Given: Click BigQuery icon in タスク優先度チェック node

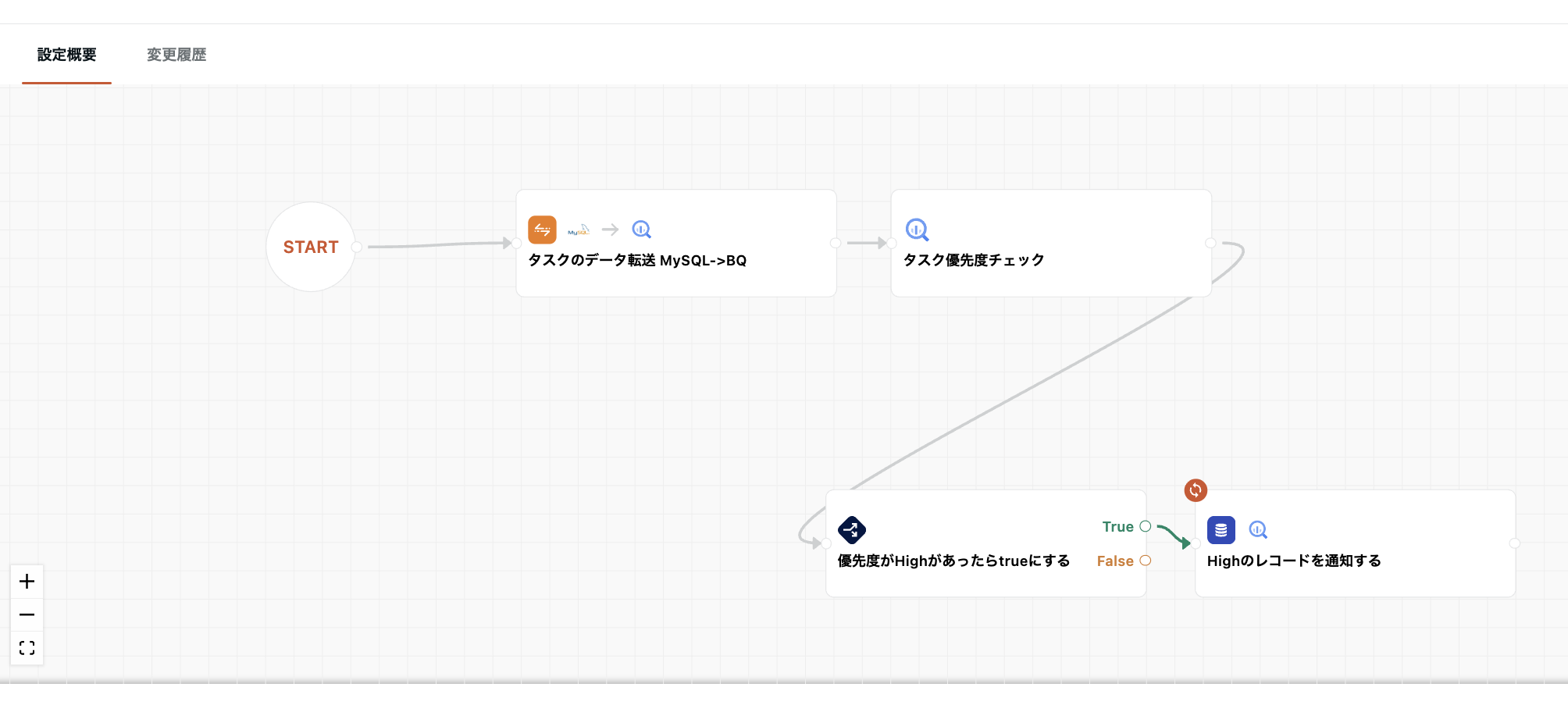Looking at the screenshot, I should coord(917,230).
